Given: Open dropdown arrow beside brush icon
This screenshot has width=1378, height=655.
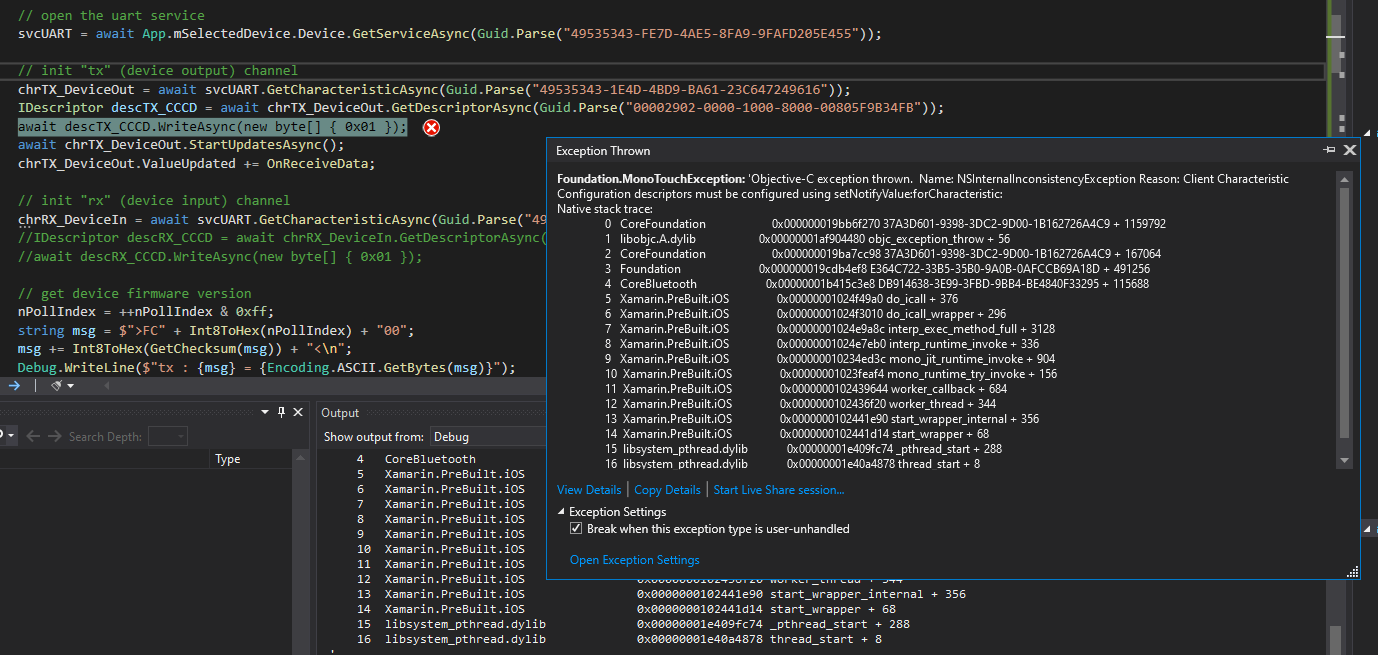Looking at the screenshot, I should pos(69,386).
